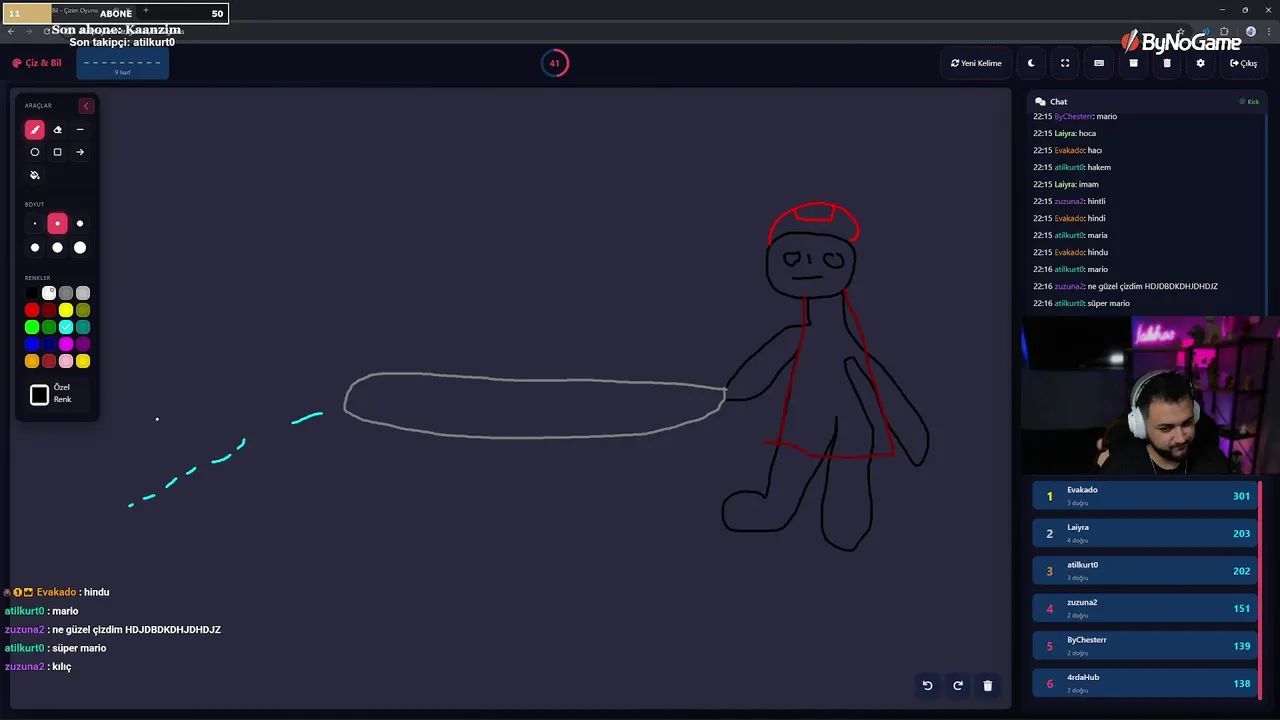The width and height of the screenshot is (1280, 720).
Task: Select Evakado leaderboard row
Action: 1144,495
